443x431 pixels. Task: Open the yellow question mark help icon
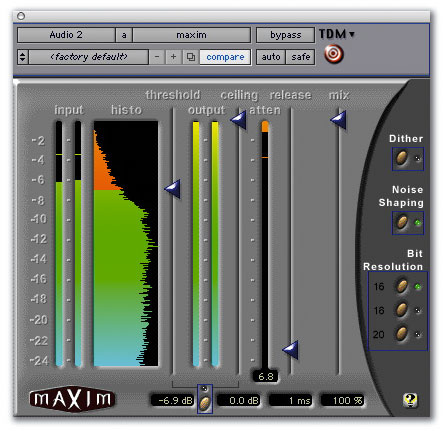tap(410, 400)
